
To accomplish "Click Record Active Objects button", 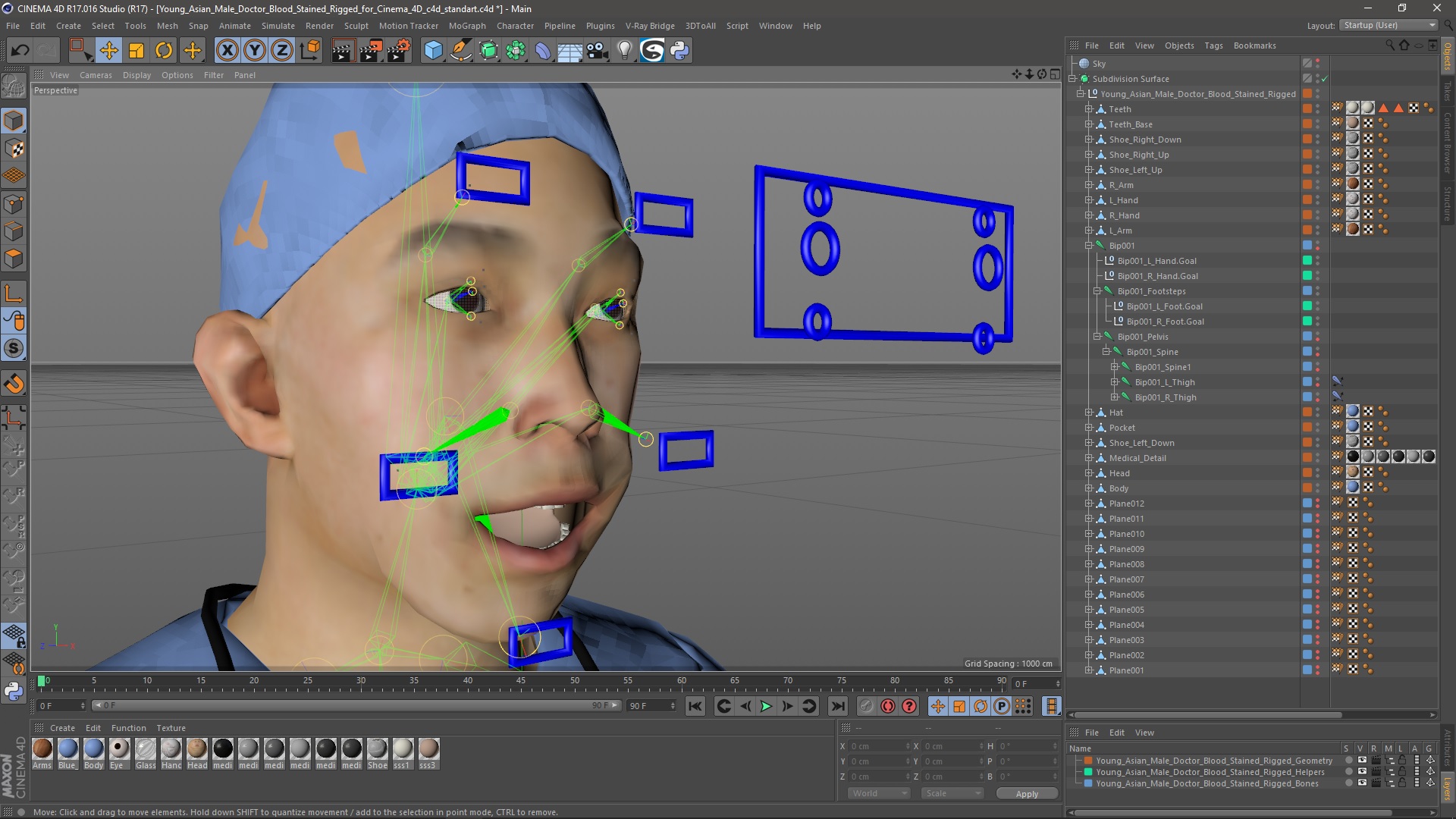I will click(x=866, y=706).
